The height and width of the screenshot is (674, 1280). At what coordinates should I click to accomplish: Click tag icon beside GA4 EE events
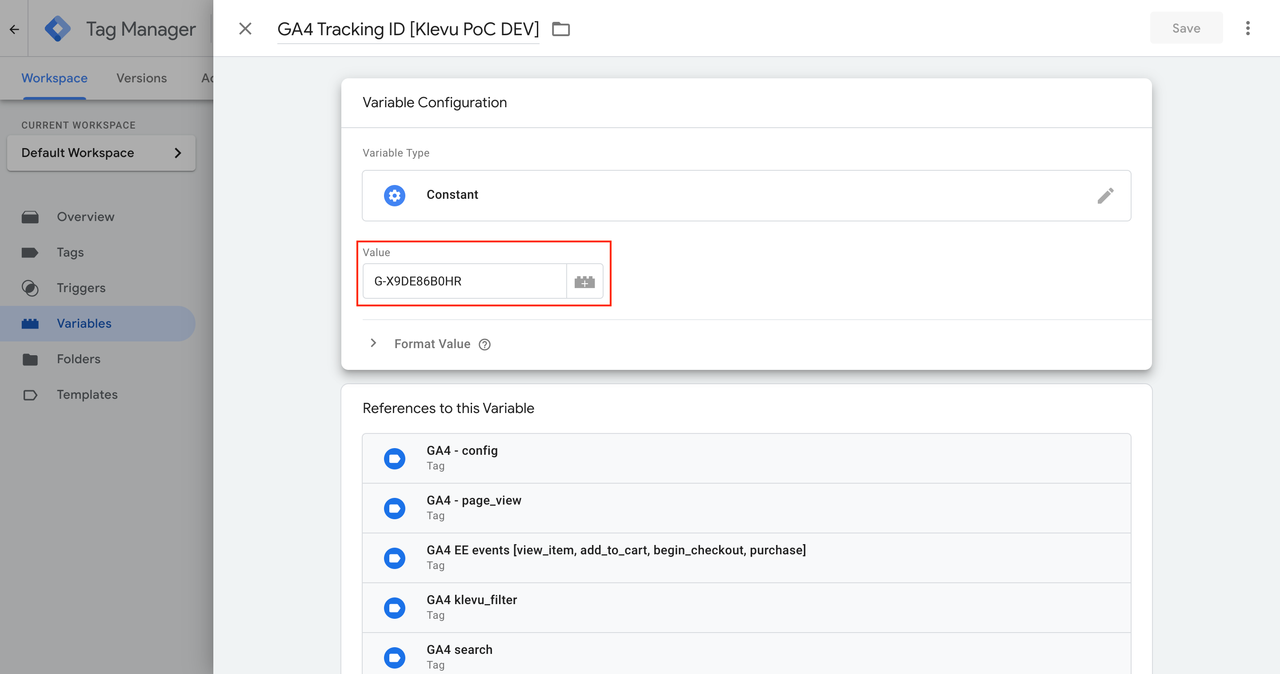tap(395, 558)
